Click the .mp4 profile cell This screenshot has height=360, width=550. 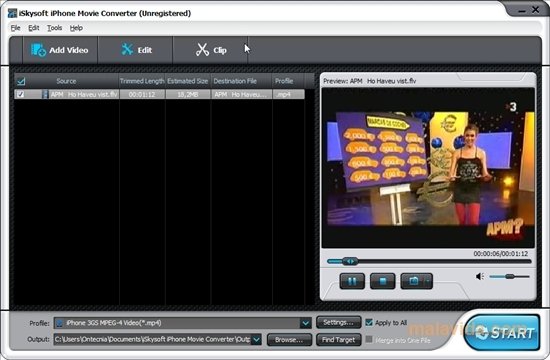[288, 94]
